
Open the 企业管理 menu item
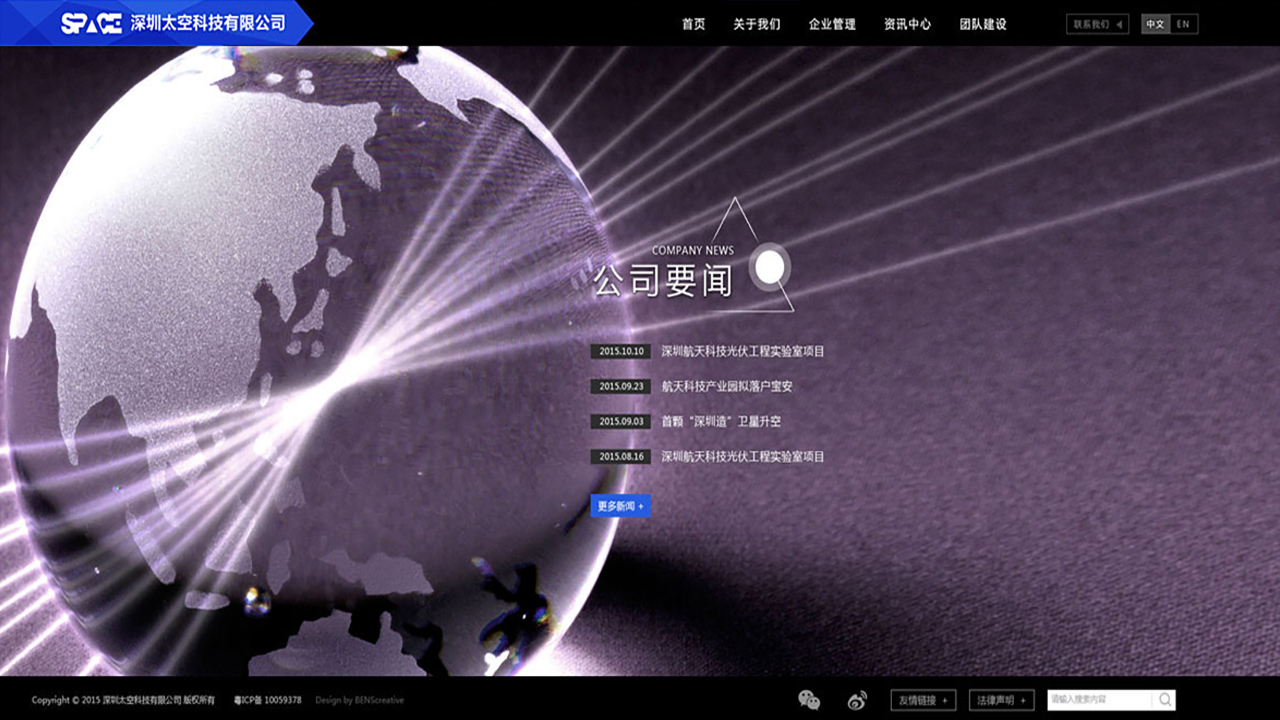(x=832, y=24)
